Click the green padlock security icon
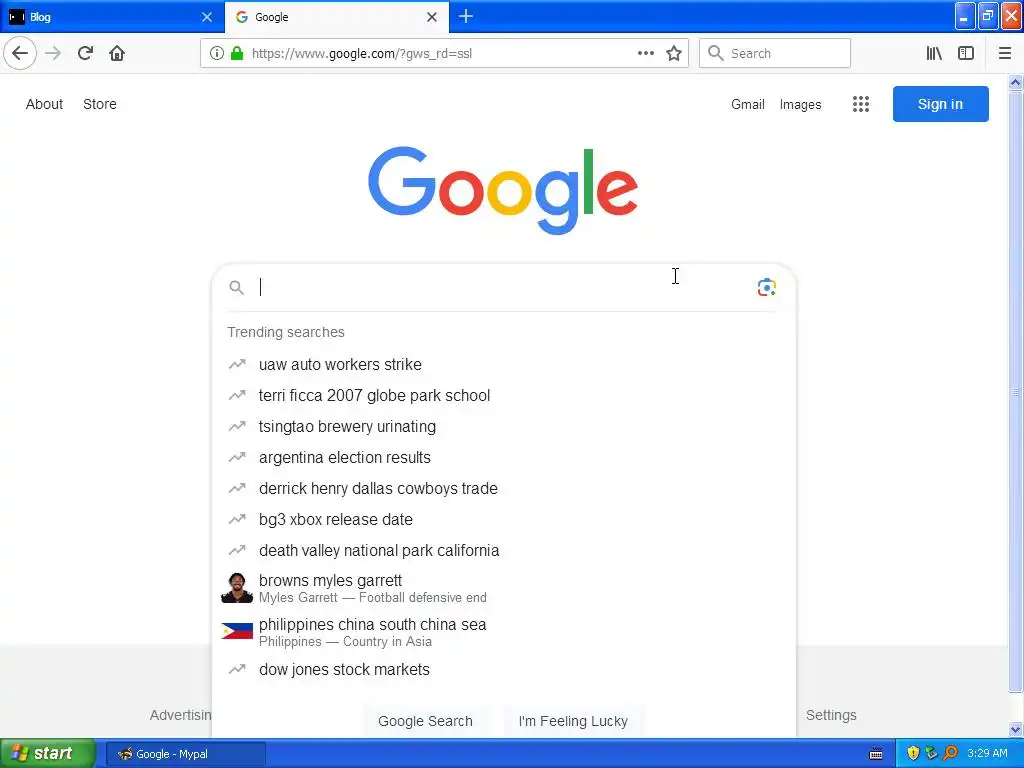Screen dimensions: 1024x768 point(237,54)
